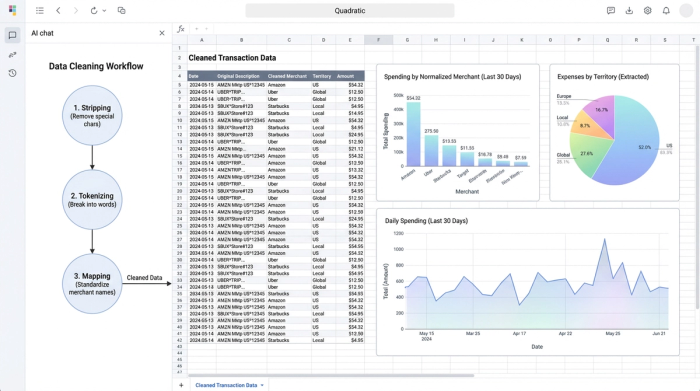
Task: Click the Stripping workflow node
Action: click(92, 115)
